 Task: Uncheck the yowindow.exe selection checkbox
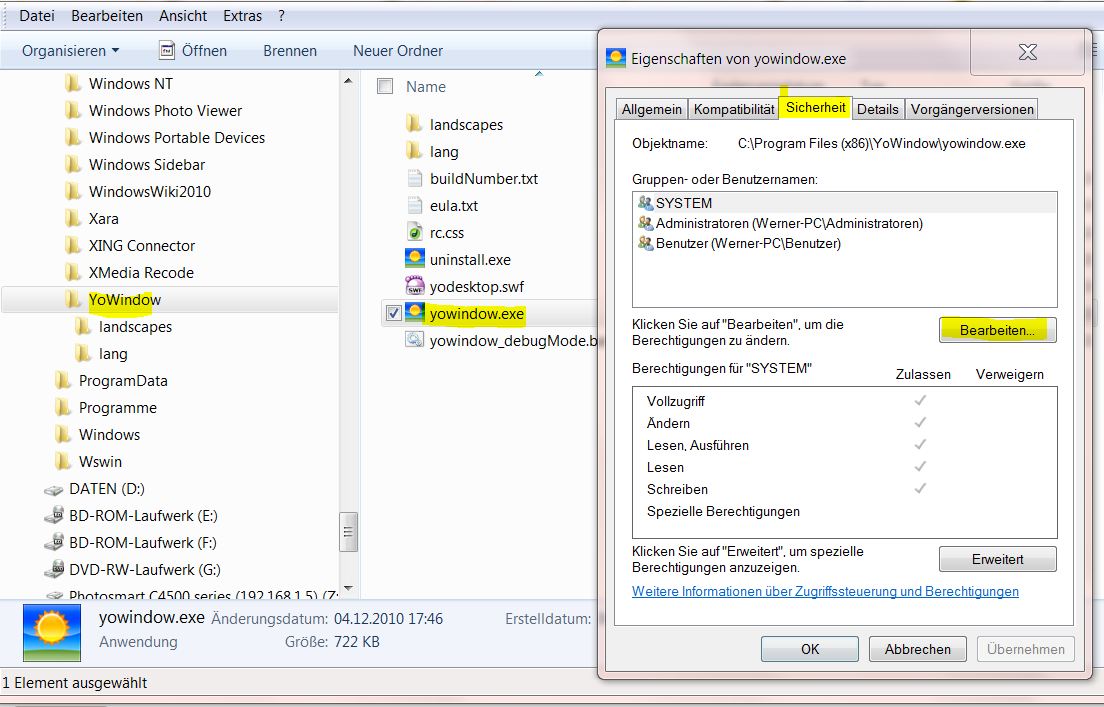point(394,313)
